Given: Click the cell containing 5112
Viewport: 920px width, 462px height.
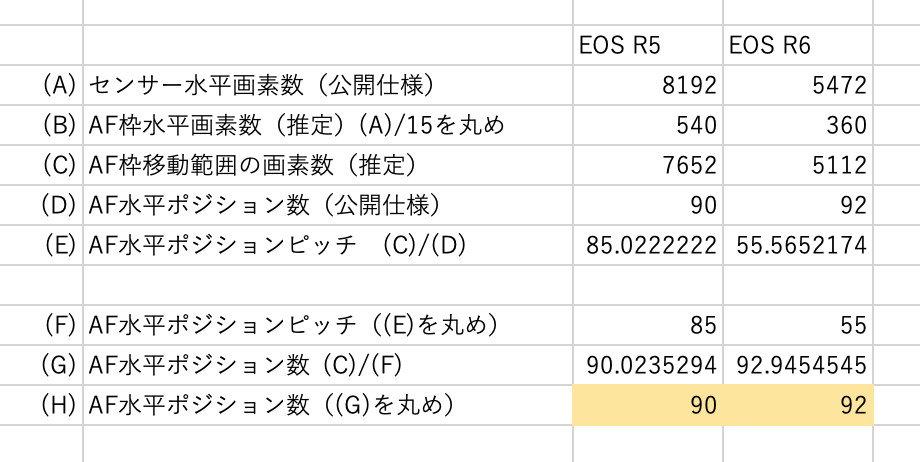Looking at the screenshot, I should (797, 166).
